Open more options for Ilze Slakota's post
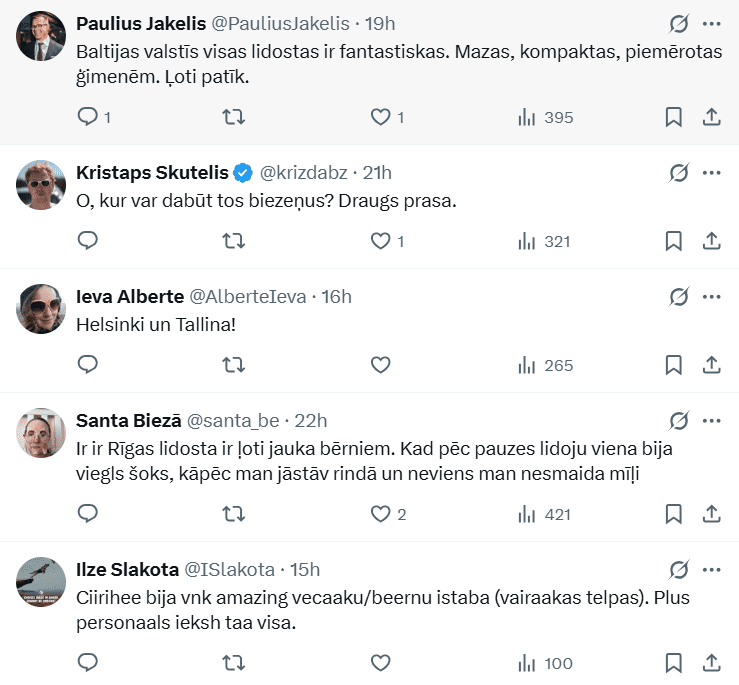Screen dimensions: 739x685 coord(712,570)
